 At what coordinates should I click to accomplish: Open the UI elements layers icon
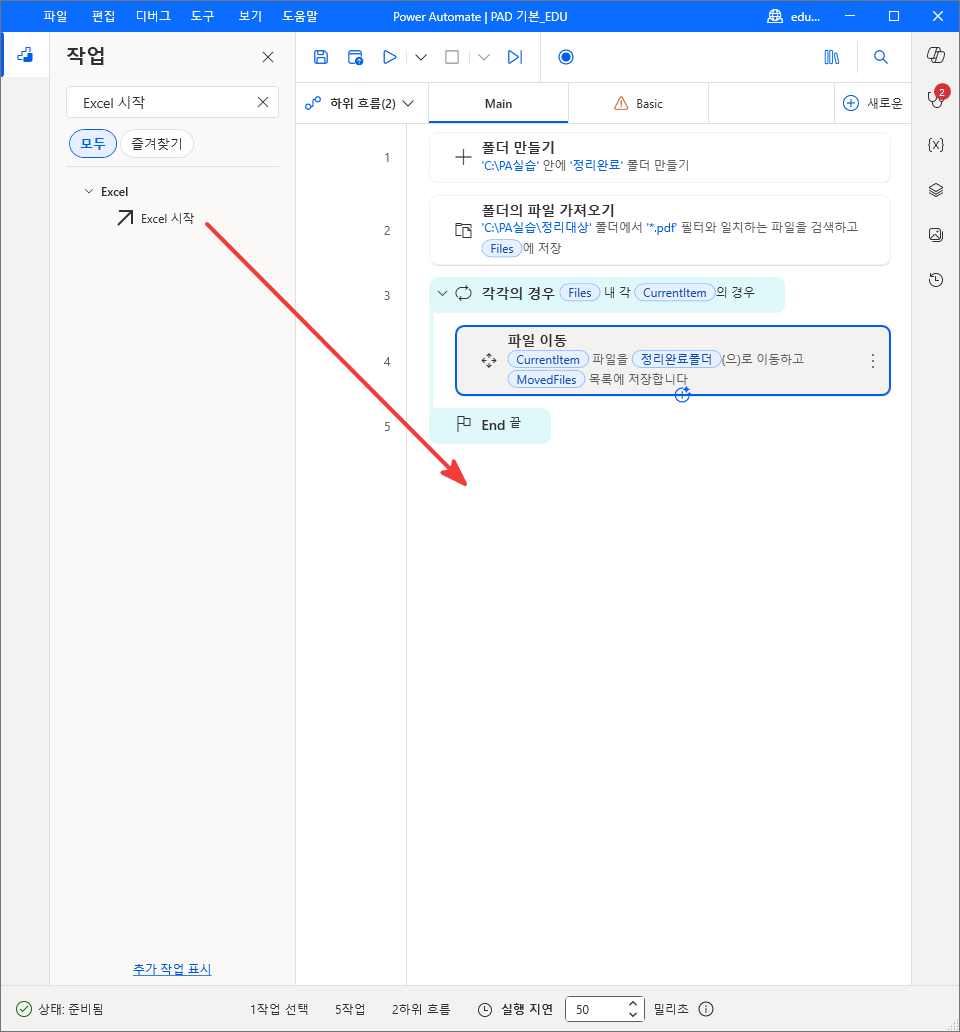click(936, 190)
